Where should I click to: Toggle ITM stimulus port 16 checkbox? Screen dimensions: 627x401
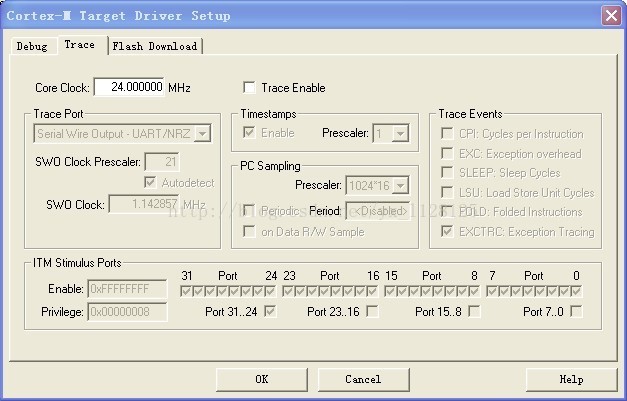372,291
